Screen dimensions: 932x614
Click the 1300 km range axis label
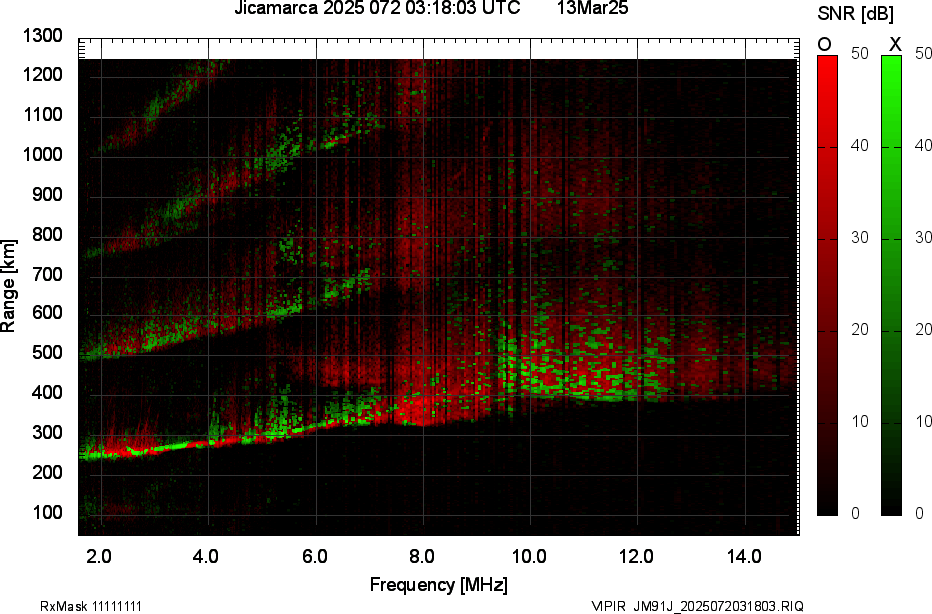point(43,36)
